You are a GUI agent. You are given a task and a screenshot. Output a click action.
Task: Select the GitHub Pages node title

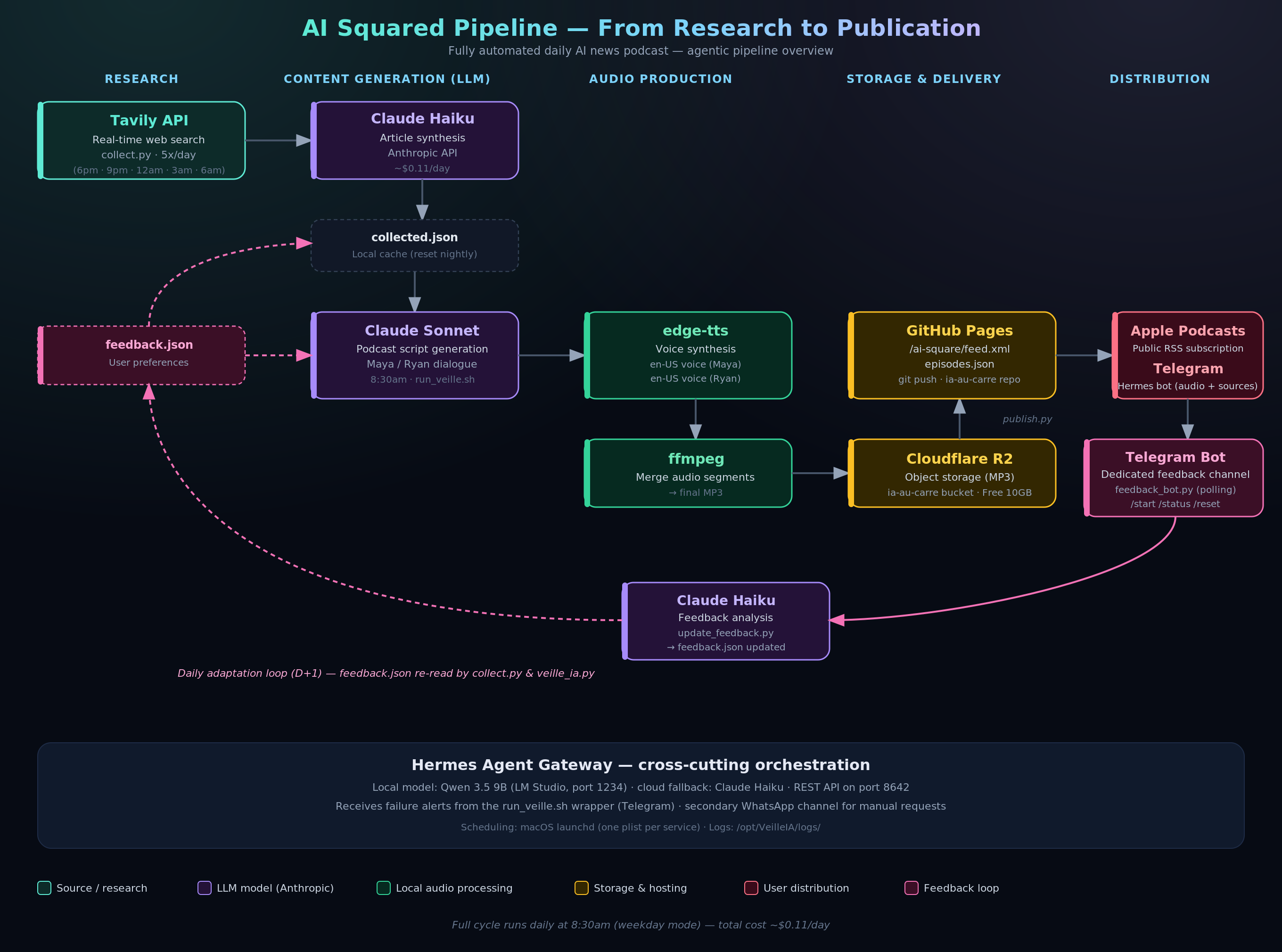tap(959, 331)
